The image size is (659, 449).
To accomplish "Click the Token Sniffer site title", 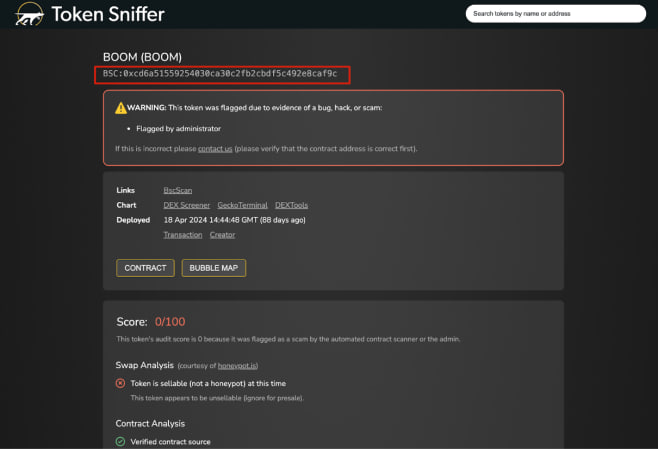I will (108, 14).
